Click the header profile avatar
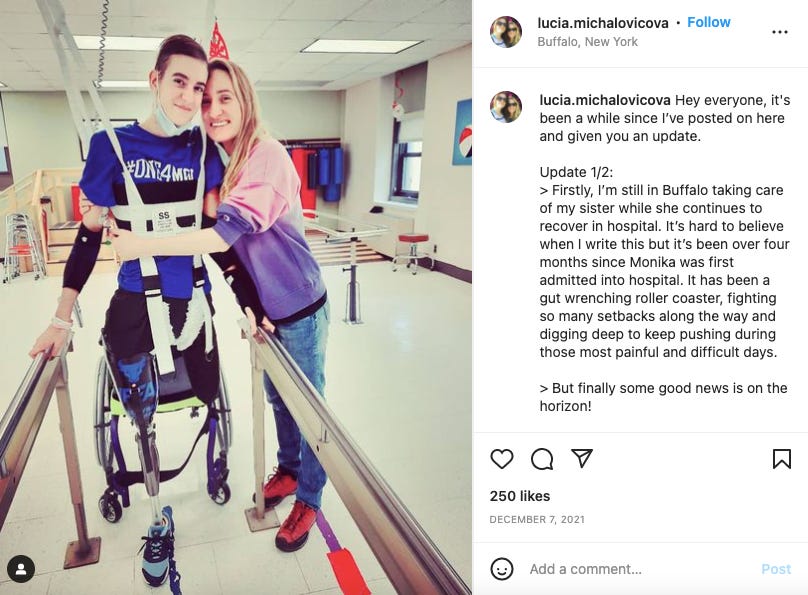Screen dimensions: 808x595 point(506,31)
